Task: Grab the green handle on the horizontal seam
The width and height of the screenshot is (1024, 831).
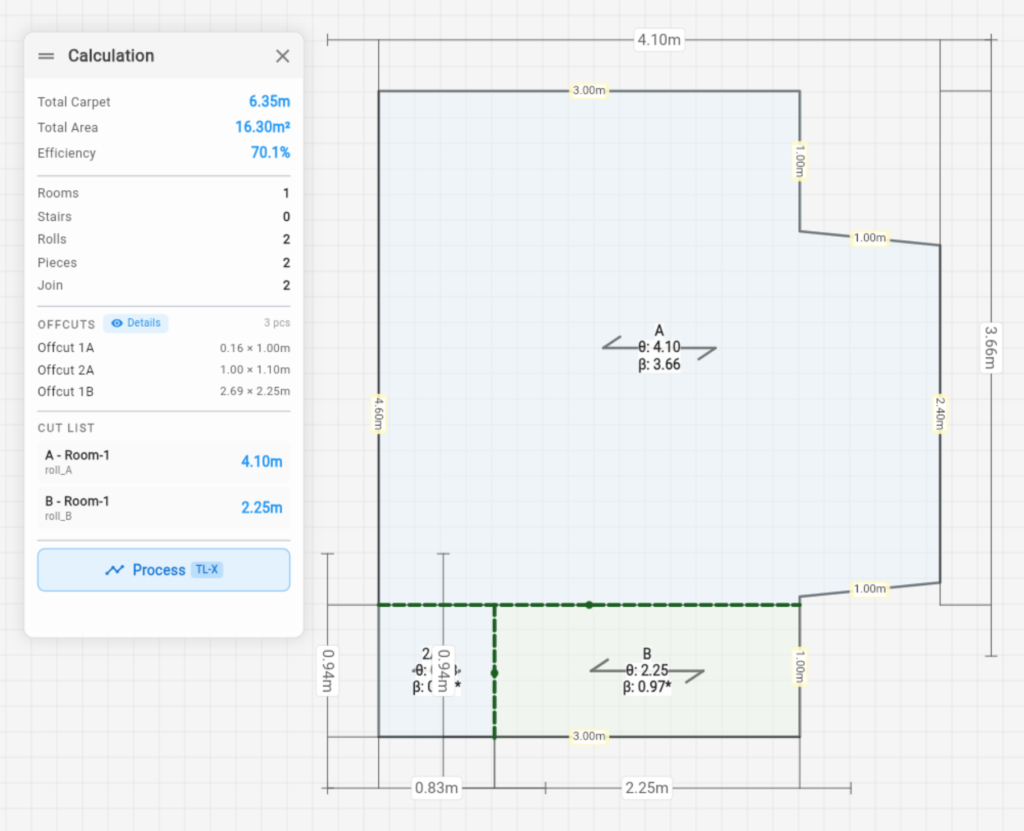Action: (589, 604)
